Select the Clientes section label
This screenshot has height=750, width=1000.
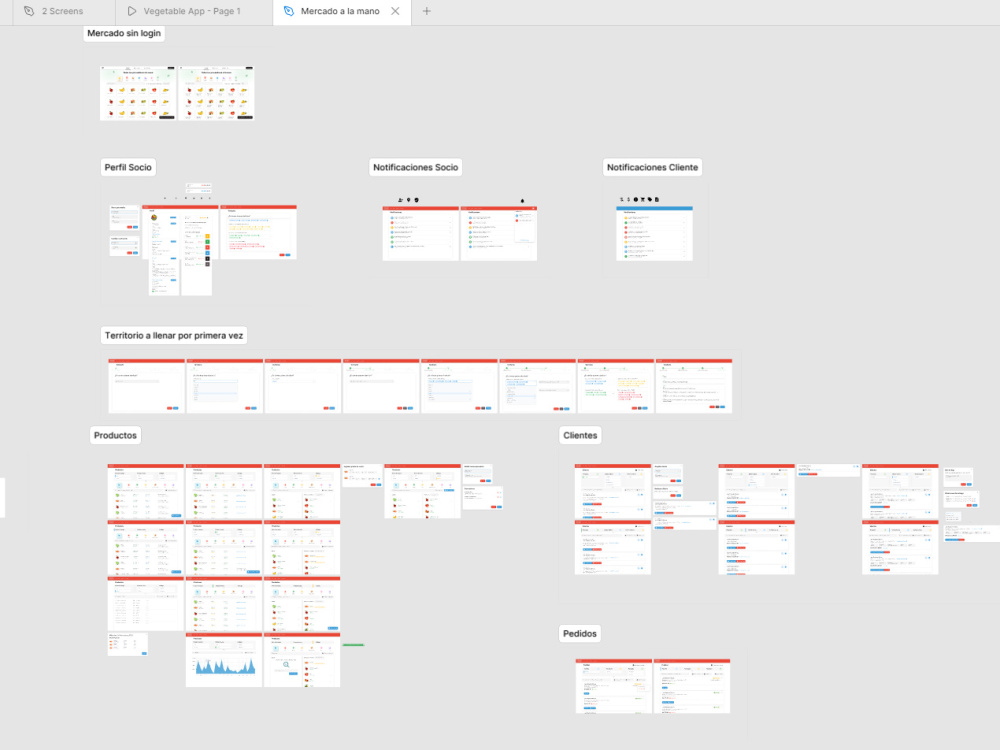point(580,436)
